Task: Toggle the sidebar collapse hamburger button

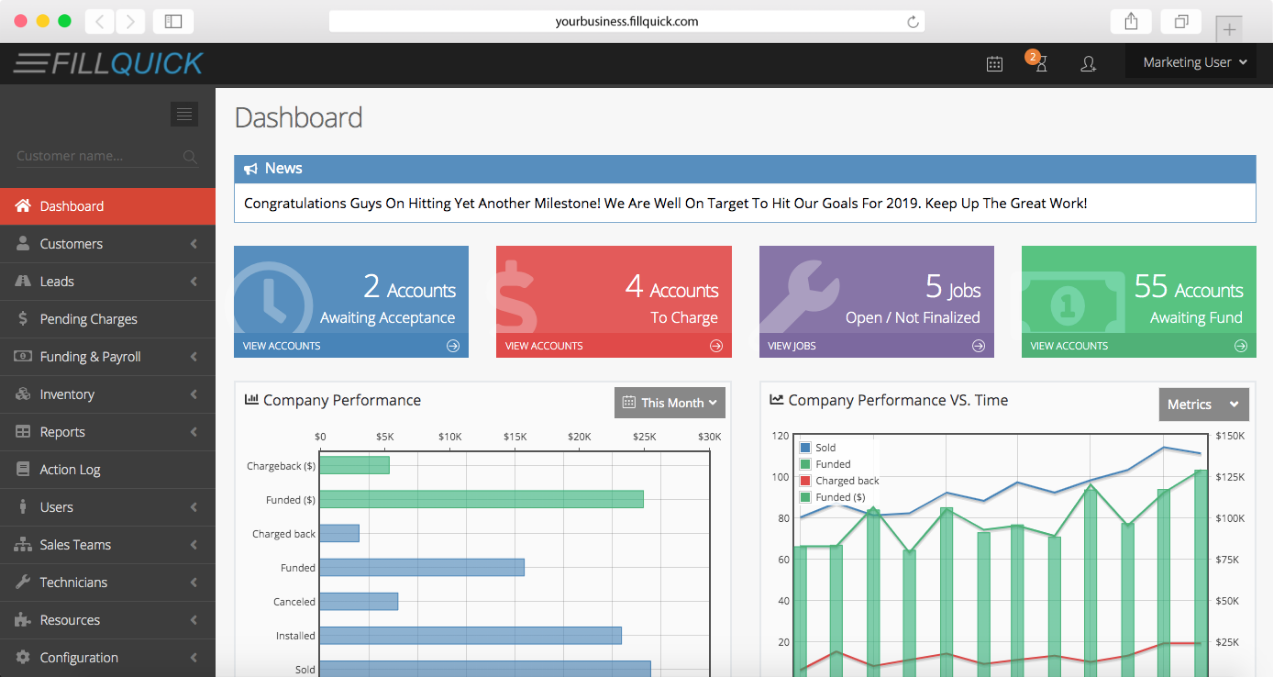Action: click(184, 114)
